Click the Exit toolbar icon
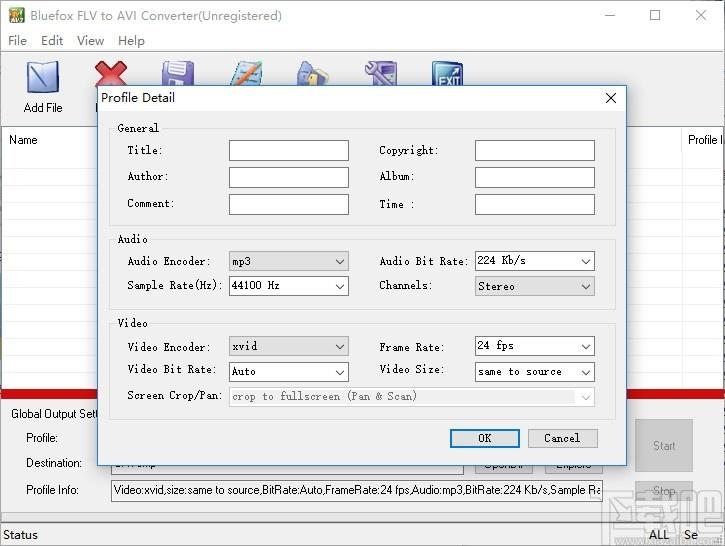Viewport: 725px width, 546px height. (448, 73)
